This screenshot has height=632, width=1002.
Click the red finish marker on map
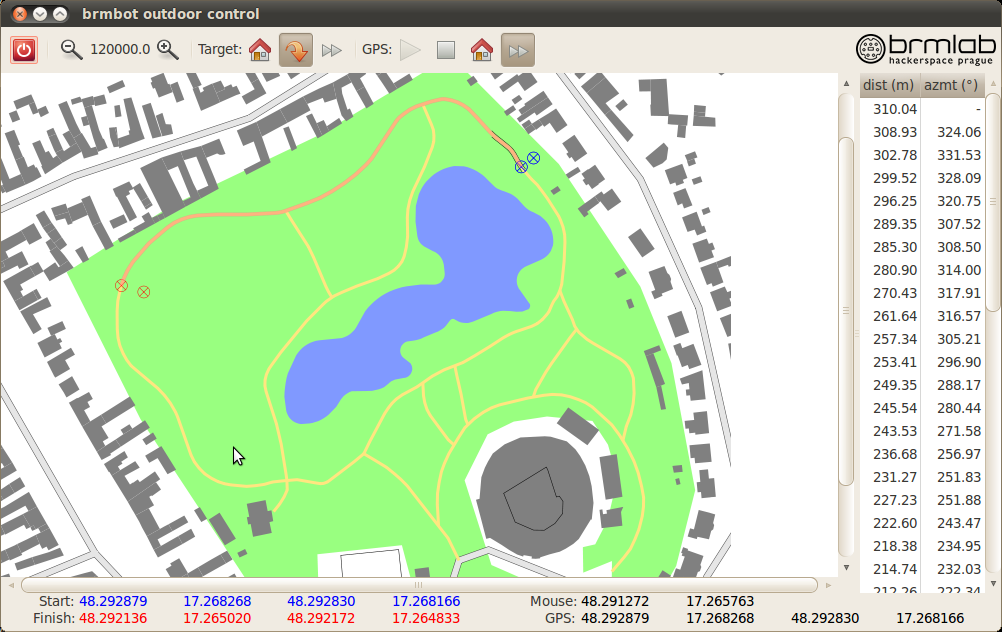(x=121, y=286)
